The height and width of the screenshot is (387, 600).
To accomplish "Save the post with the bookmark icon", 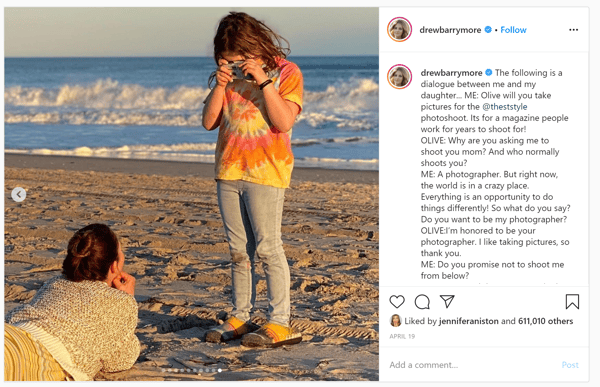I will (x=572, y=301).
